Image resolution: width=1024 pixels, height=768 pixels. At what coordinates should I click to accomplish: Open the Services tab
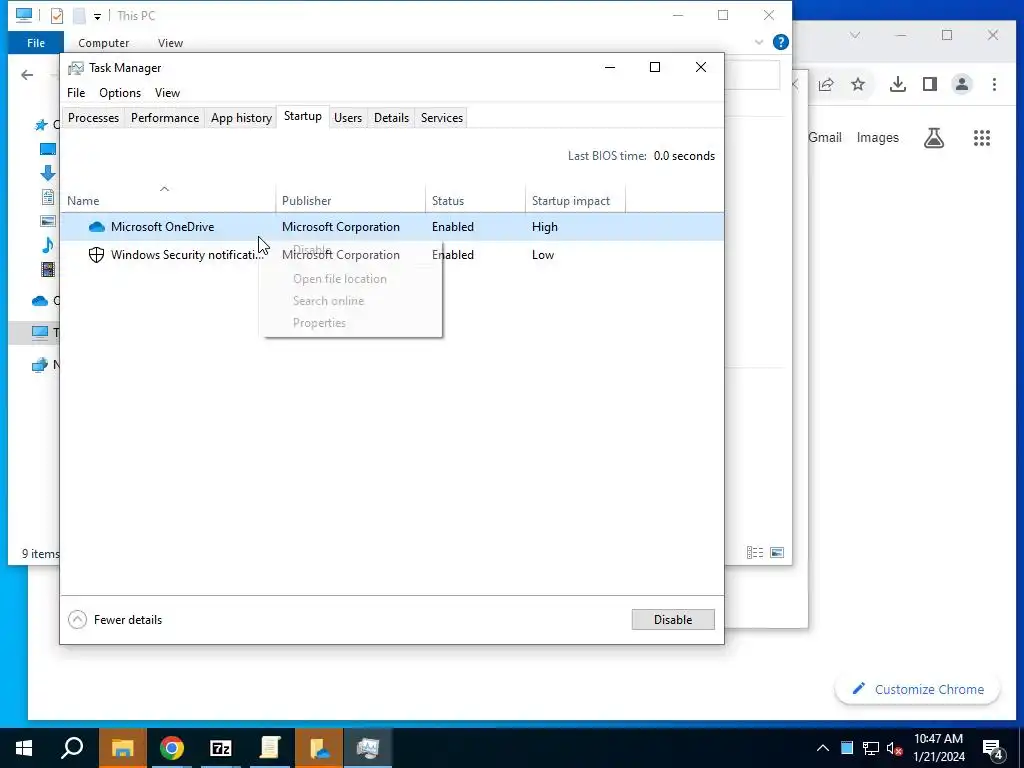coord(441,118)
